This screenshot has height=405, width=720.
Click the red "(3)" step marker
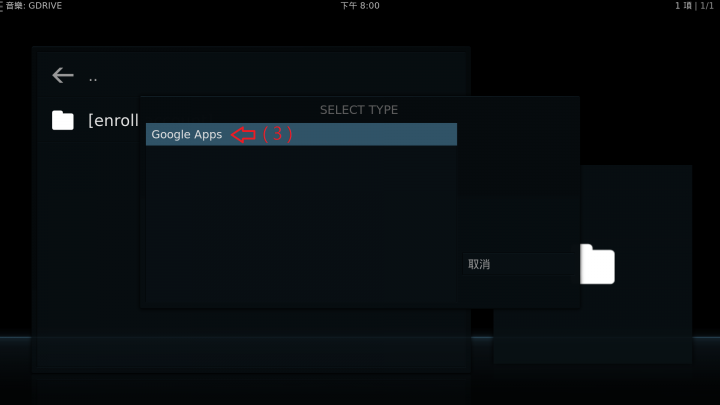click(277, 134)
